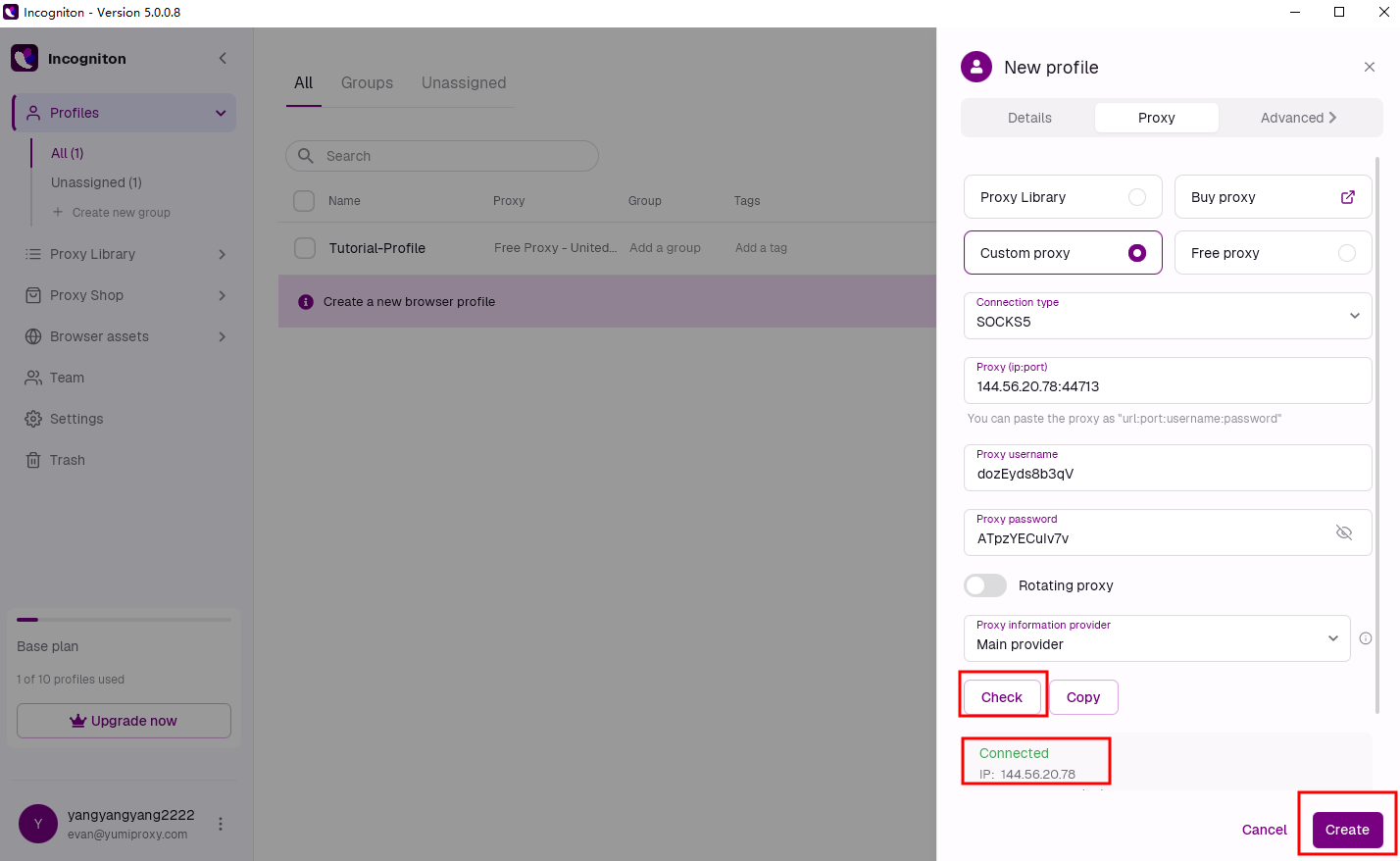This screenshot has height=861, width=1400.
Task: Open the Team page icon
Action: pos(33,378)
